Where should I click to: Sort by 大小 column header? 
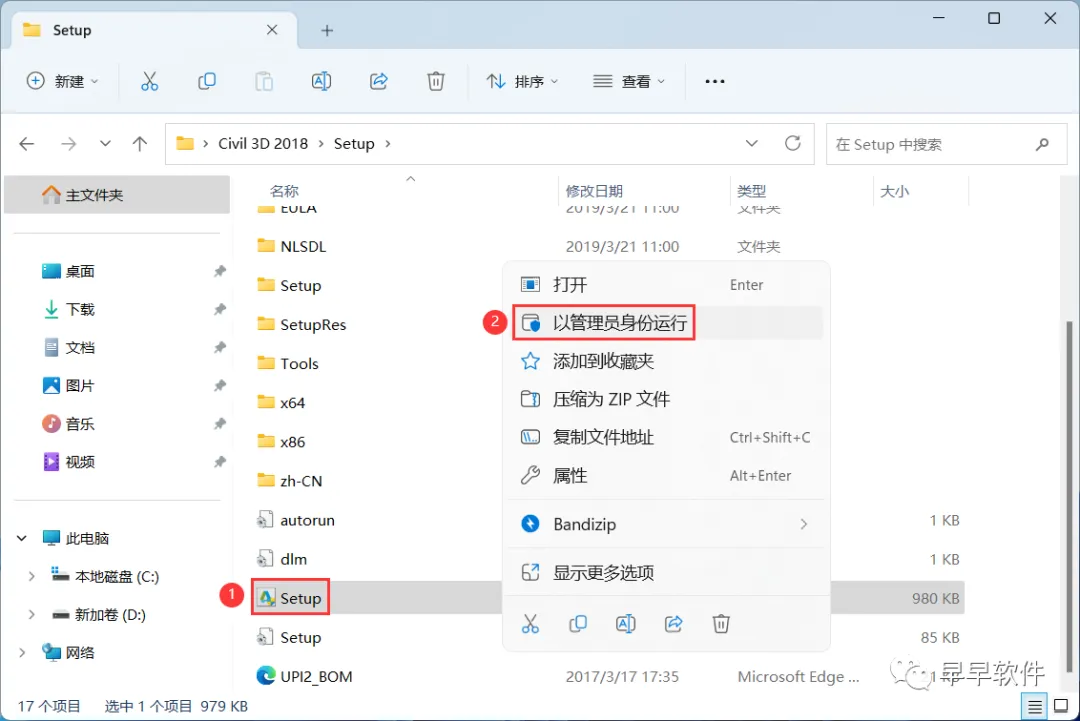894,191
